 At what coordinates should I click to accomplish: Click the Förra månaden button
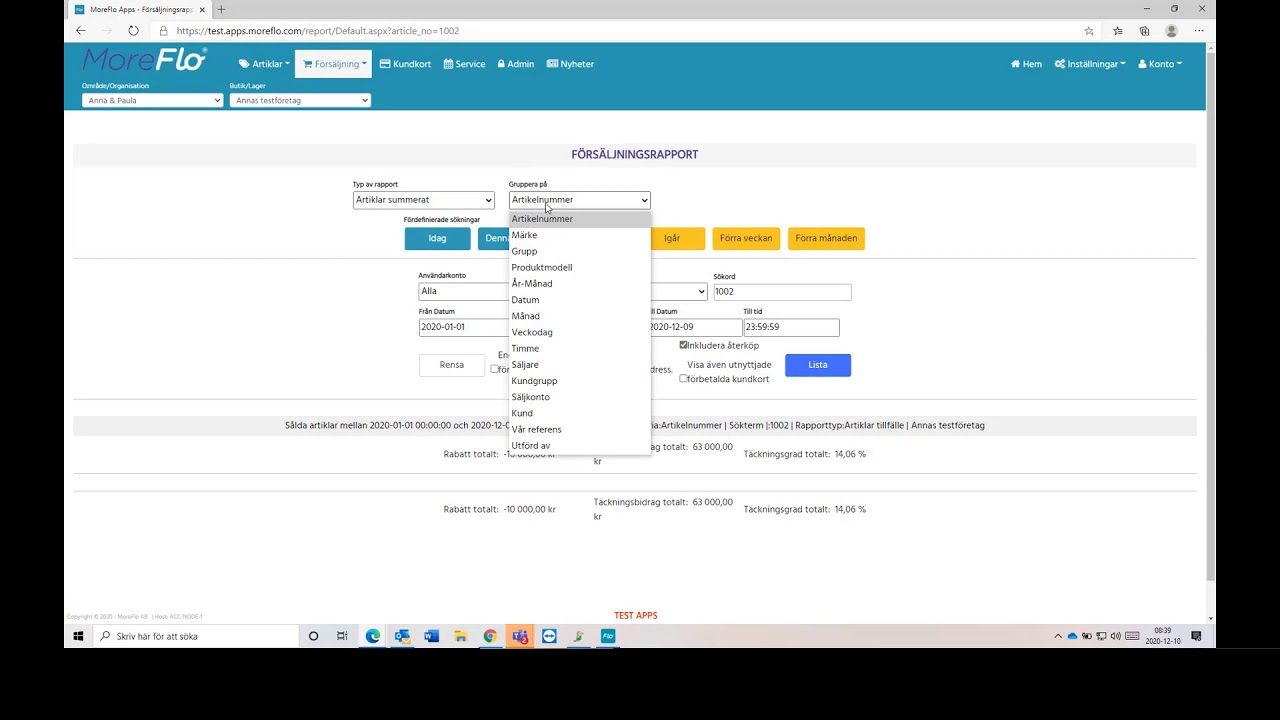(826, 238)
